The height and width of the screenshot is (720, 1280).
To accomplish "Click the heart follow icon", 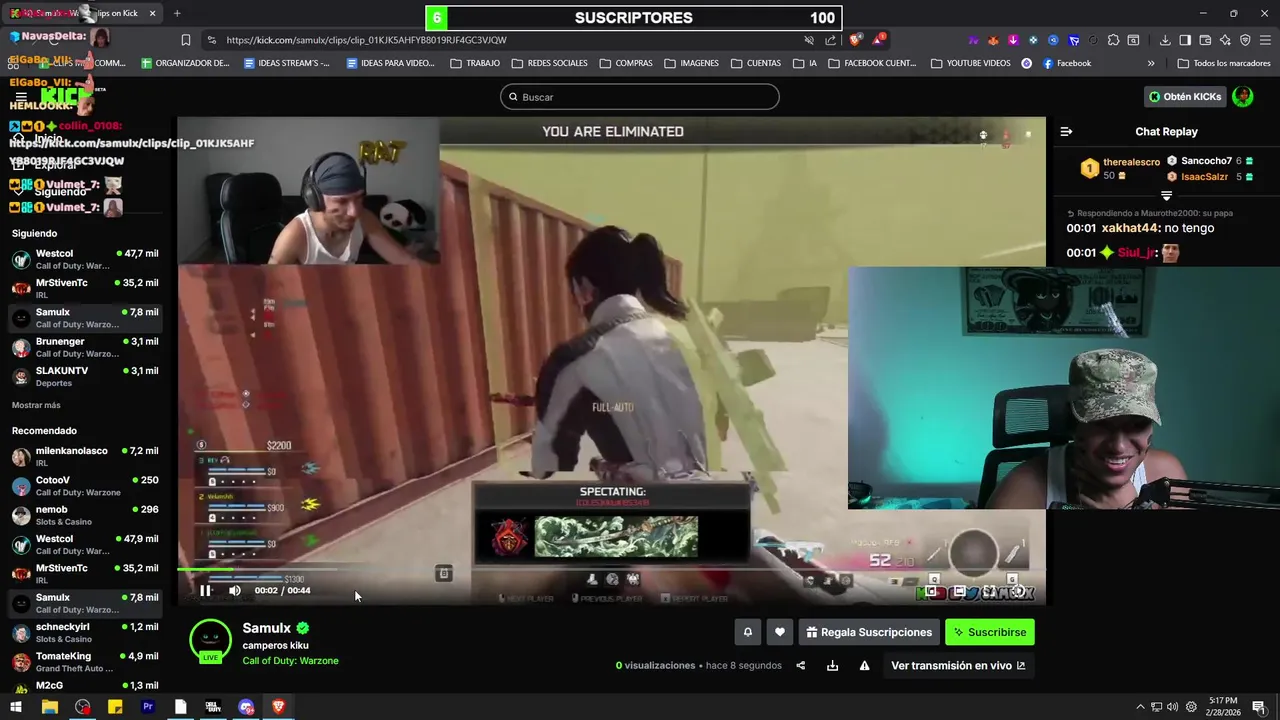I will coord(780,632).
